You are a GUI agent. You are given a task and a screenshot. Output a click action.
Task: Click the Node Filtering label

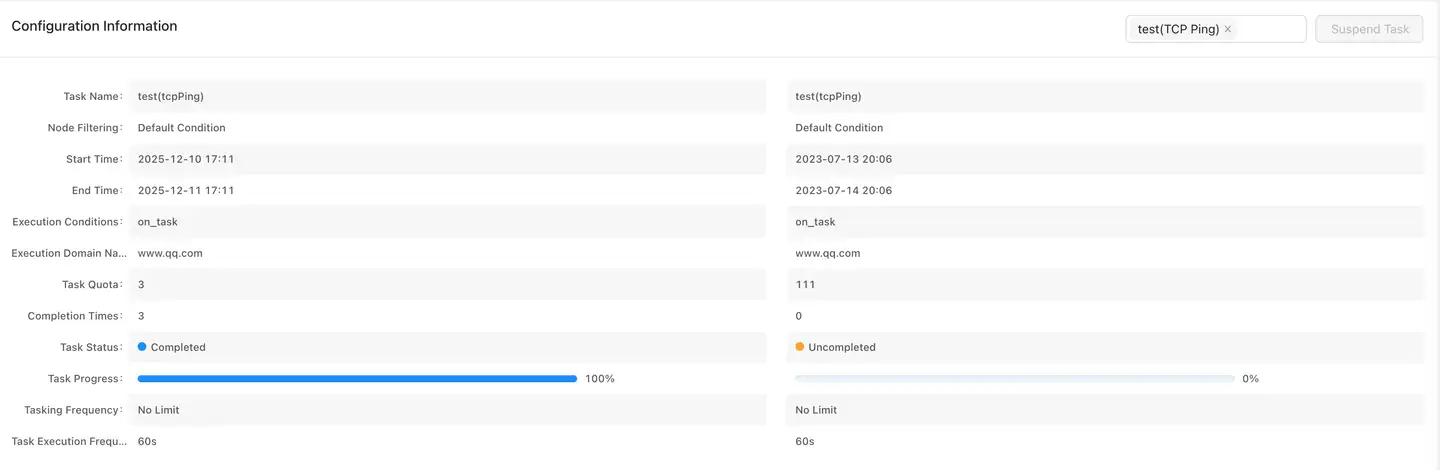(84, 128)
